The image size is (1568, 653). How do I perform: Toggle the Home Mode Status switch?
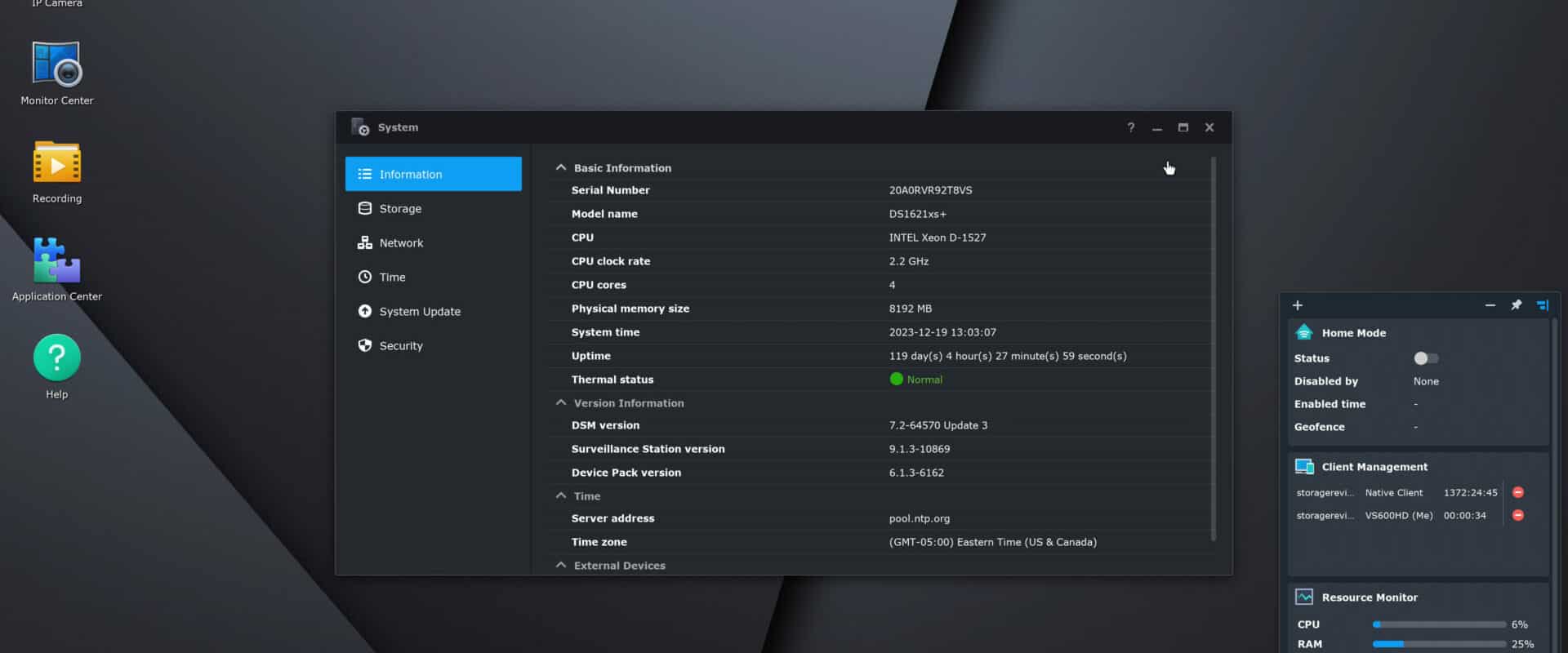coord(1426,358)
